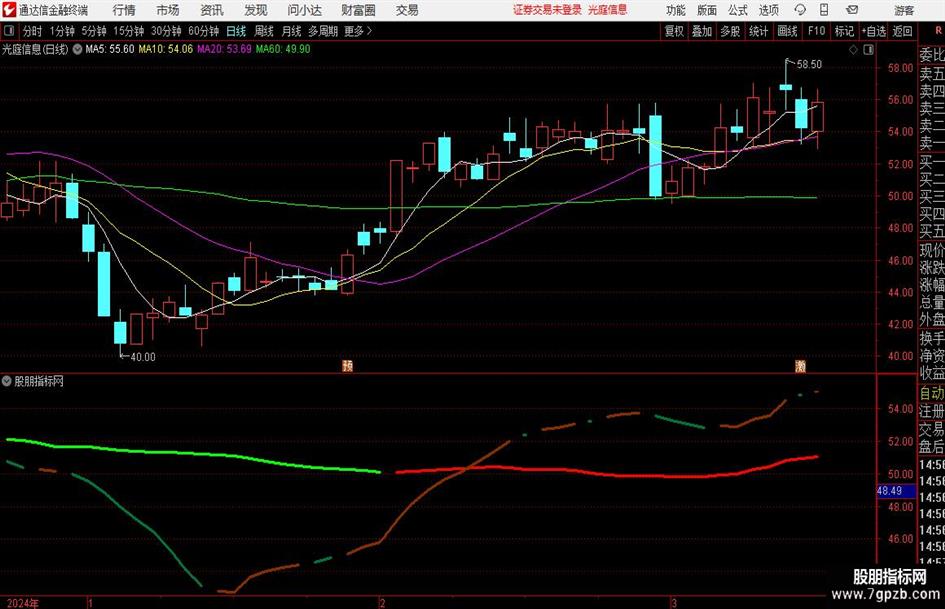Image resolution: width=945 pixels, height=609 pixels.
Task: Open F10 company info
Action: 817,31
